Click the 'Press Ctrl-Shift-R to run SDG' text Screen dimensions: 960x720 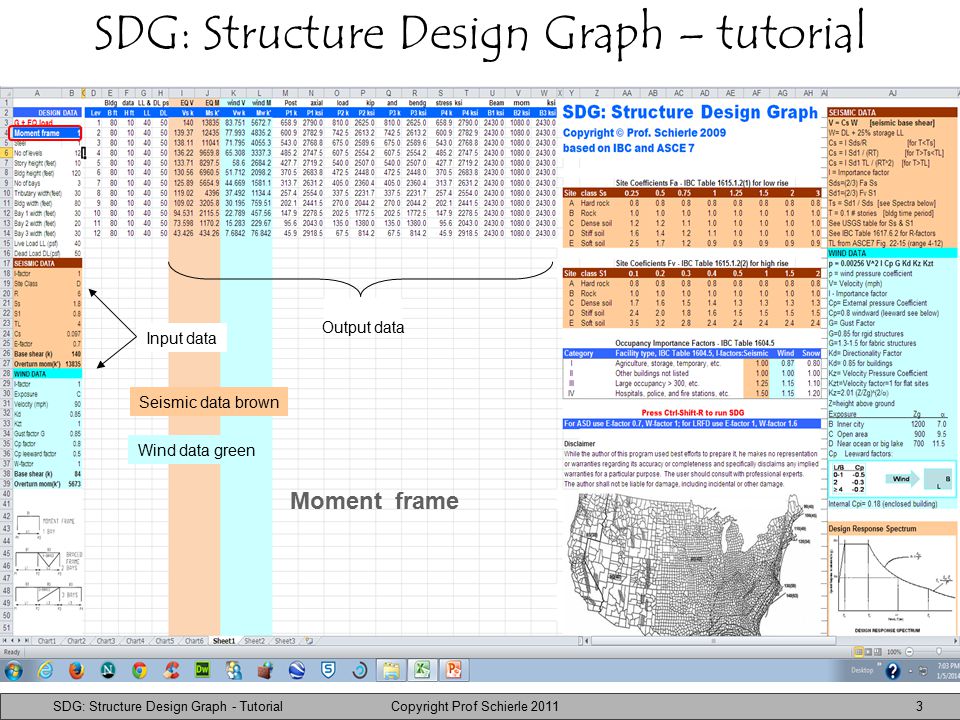[692, 413]
